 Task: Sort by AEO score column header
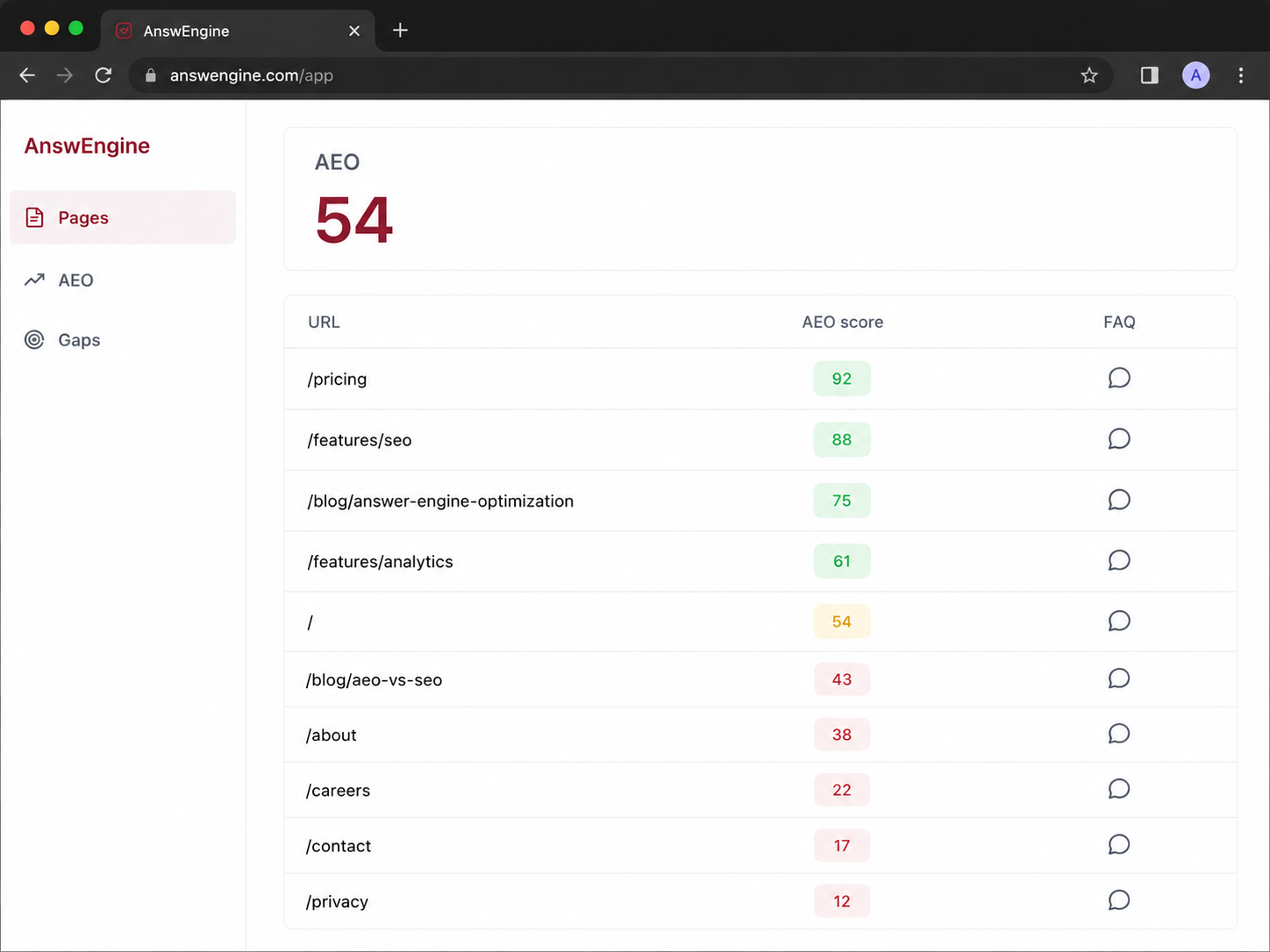coord(842,322)
